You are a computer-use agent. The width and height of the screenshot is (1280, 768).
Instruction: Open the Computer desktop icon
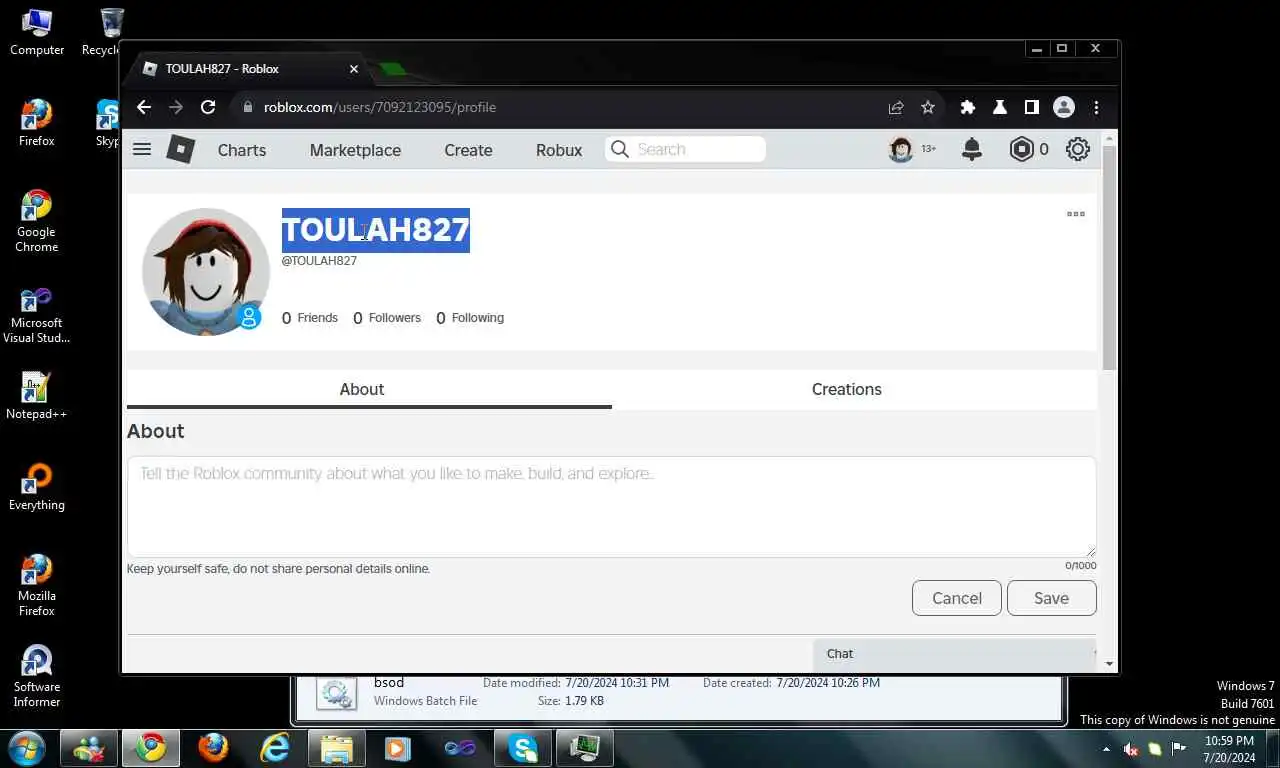pyautogui.click(x=37, y=33)
